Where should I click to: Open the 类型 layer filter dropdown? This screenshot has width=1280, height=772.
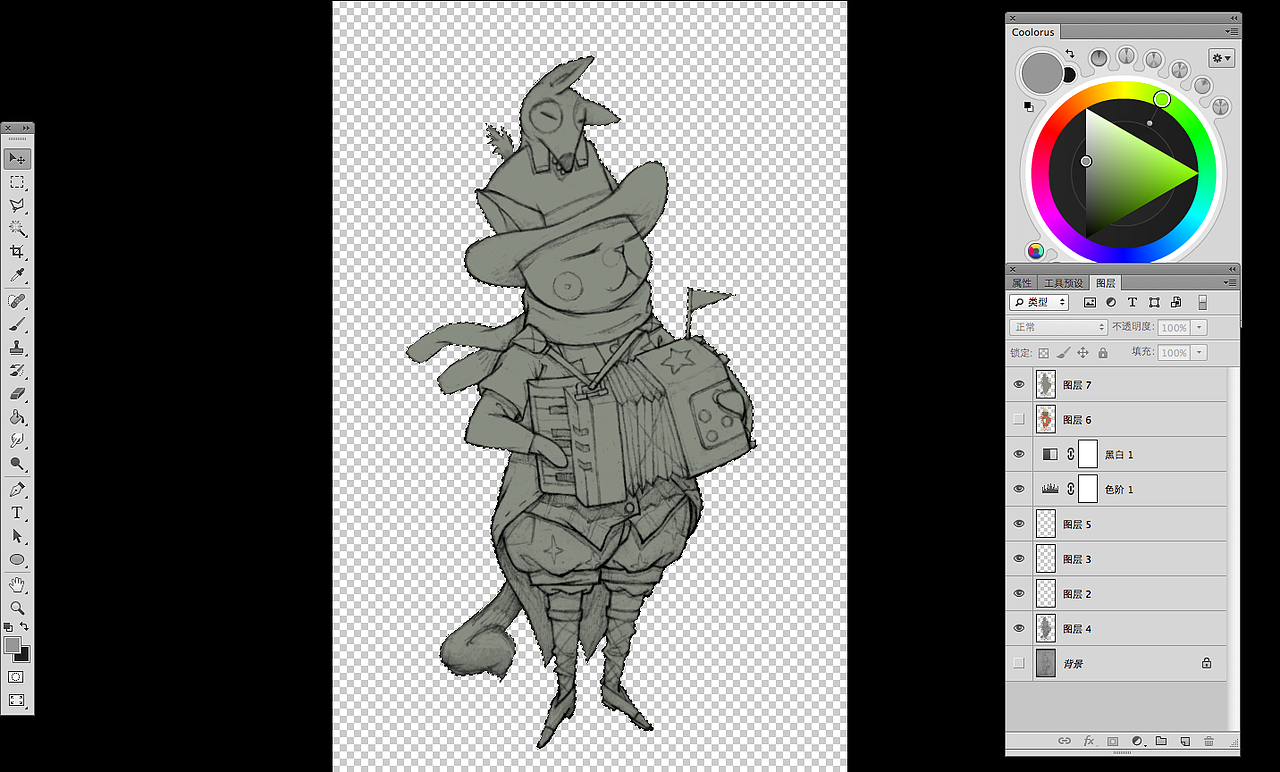click(1039, 302)
